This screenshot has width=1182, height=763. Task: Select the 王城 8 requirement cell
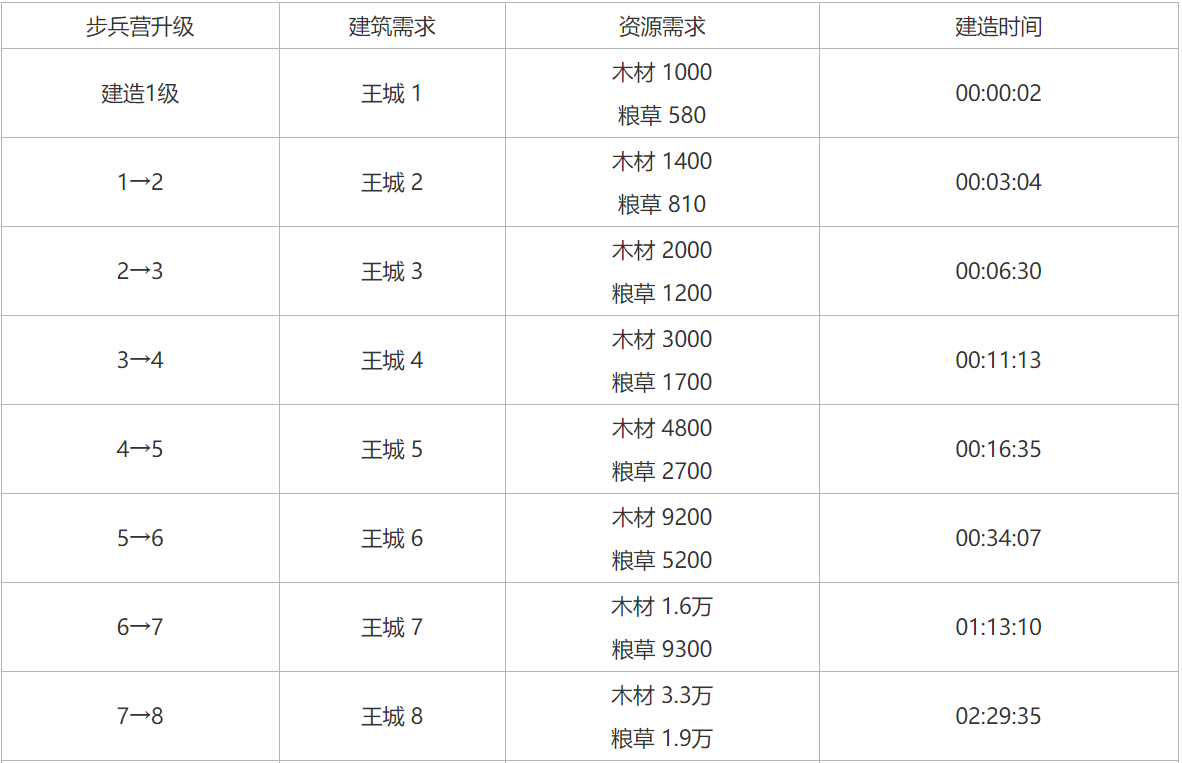392,717
